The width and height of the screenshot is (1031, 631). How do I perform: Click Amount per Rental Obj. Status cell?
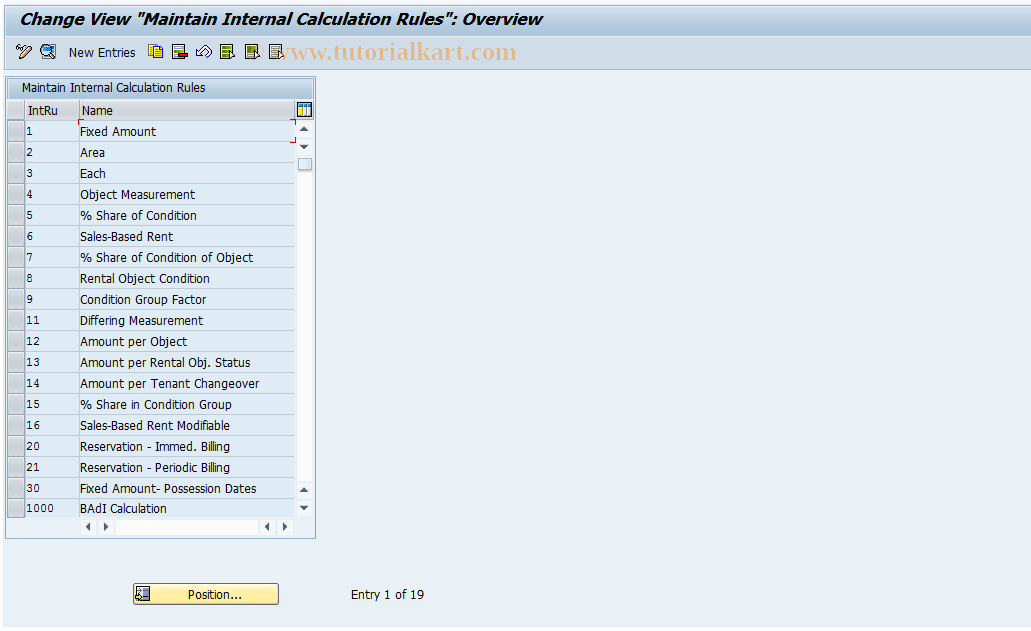point(187,363)
